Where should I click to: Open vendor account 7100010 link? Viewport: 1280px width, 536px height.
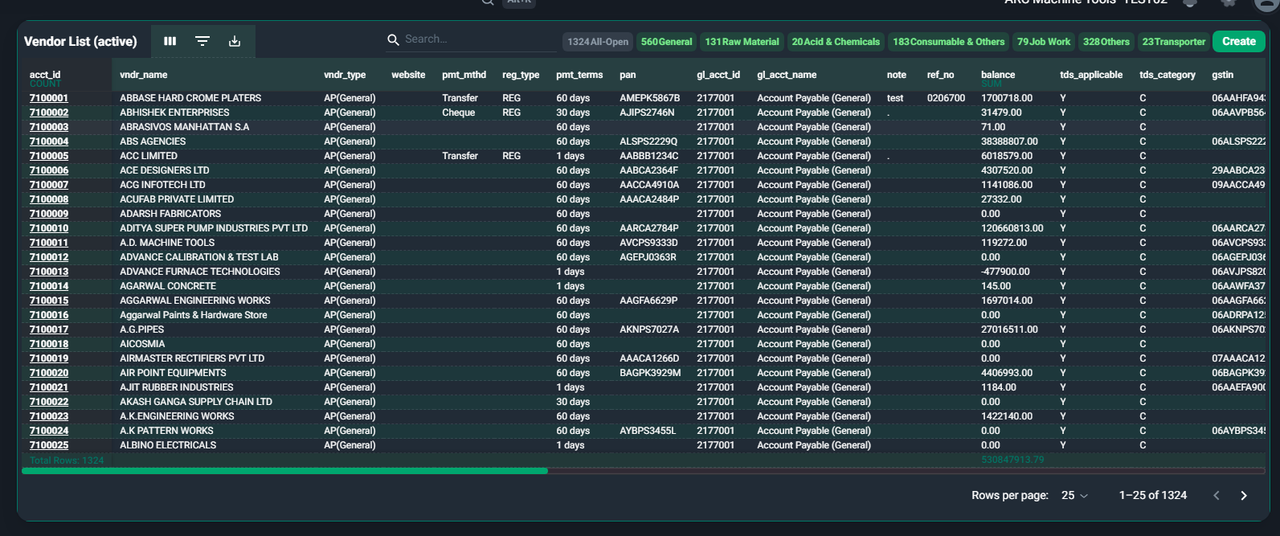pos(49,228)
